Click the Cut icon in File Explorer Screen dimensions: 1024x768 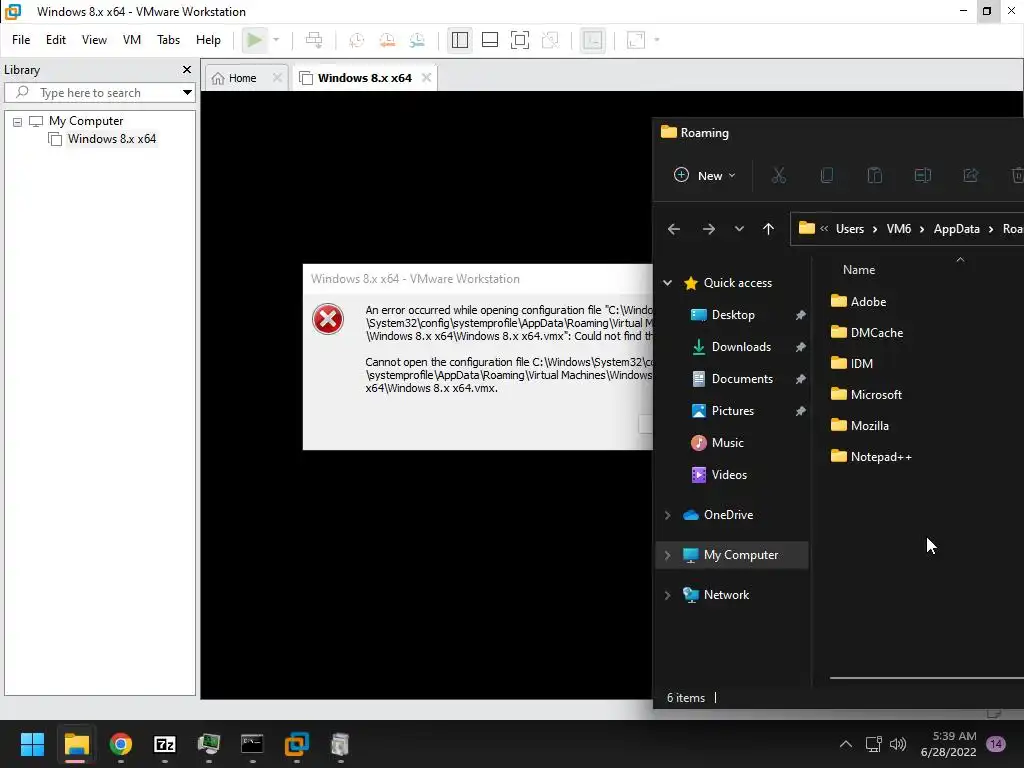coord(778,176)
